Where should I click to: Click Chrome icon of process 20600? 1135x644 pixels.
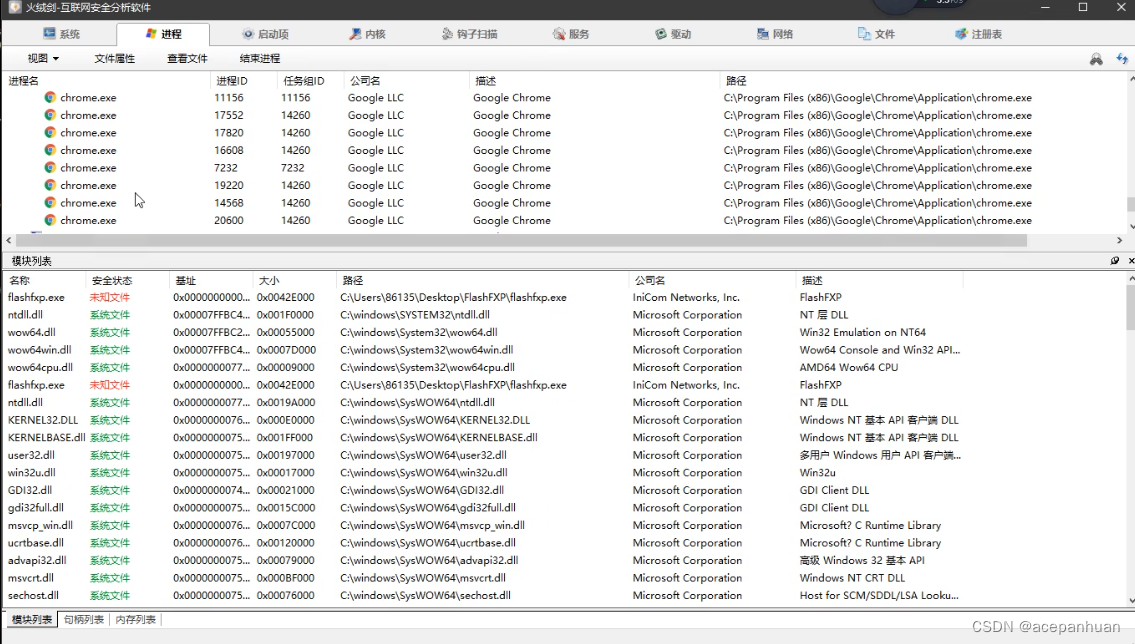(50, 220)
